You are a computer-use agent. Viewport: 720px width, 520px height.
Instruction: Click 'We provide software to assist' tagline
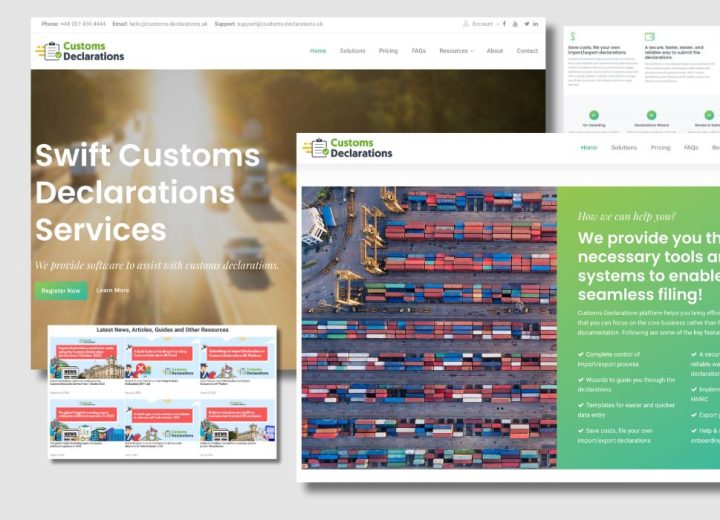157,265
